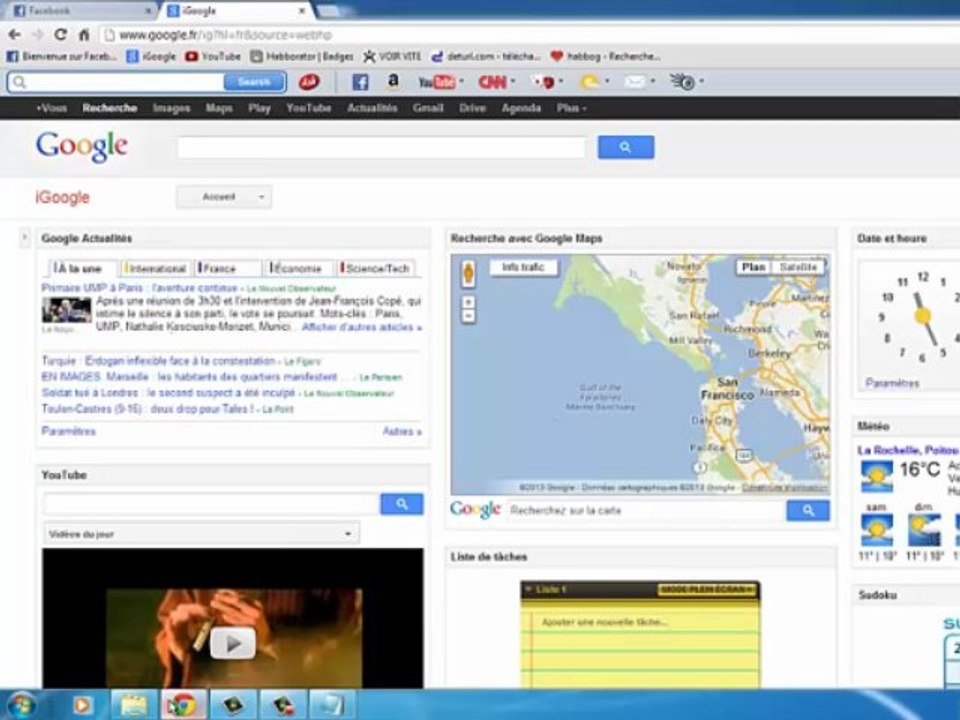Image resolution: width=960 pixels, height=720 pixels.
Task: Open the habbog Recherche bookmark
Action: click(x=605, y=56)
